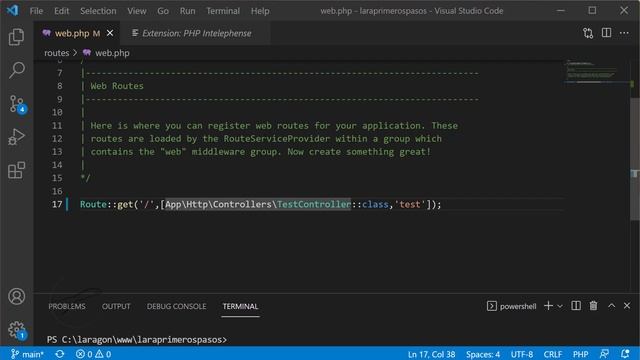Change file encoding UTF-8
The image size is (640, 360).
tap(522, 354)
